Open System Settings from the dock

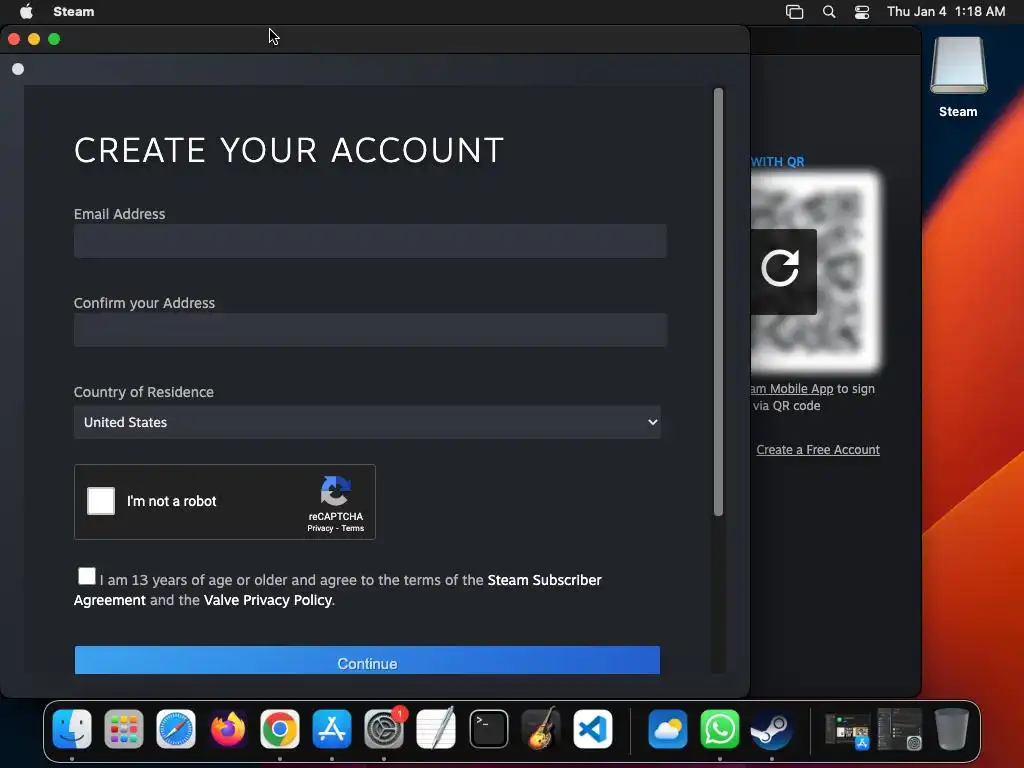(x=384, y=729)
